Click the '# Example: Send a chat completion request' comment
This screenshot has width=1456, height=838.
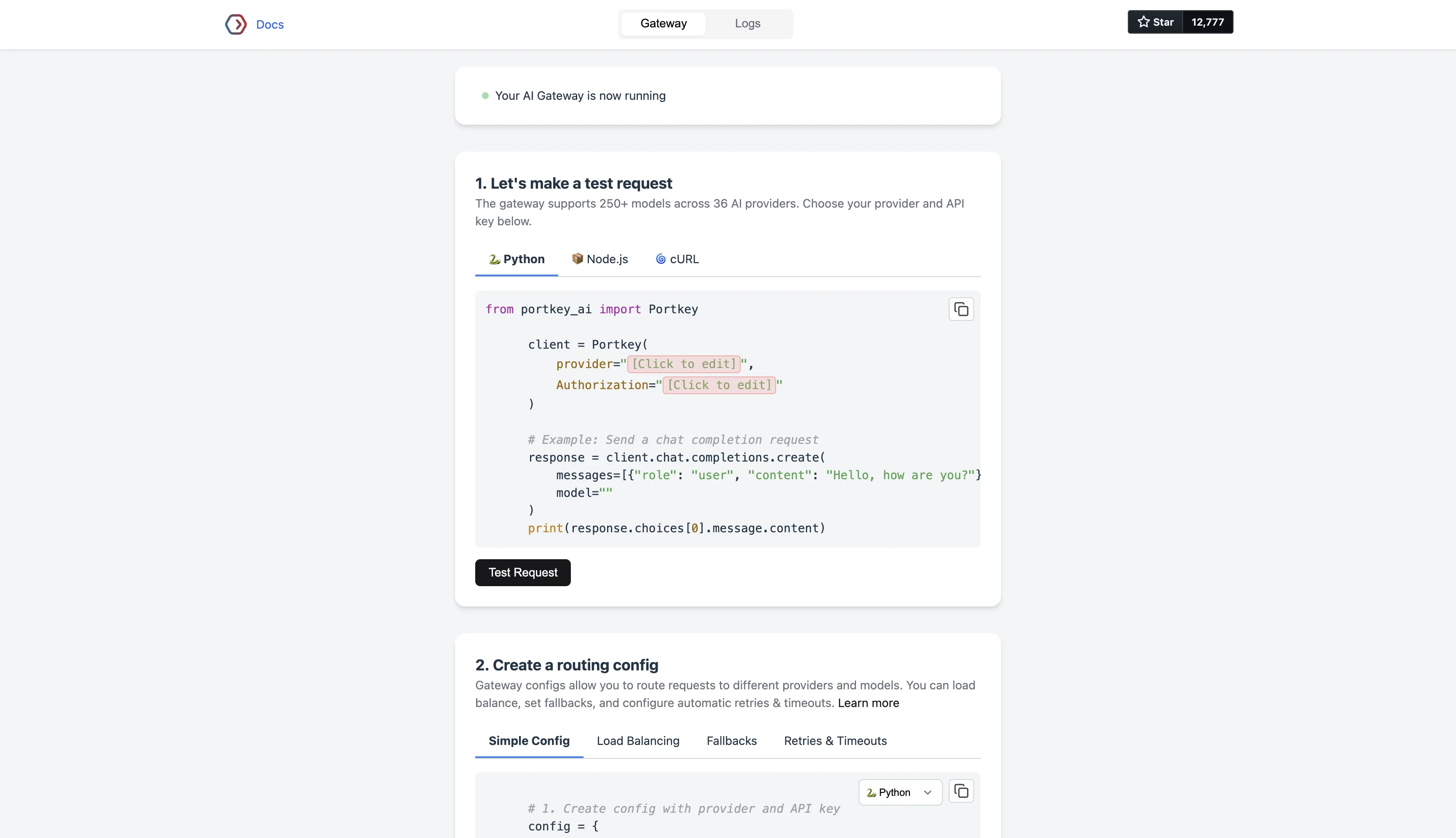(672, 440)
